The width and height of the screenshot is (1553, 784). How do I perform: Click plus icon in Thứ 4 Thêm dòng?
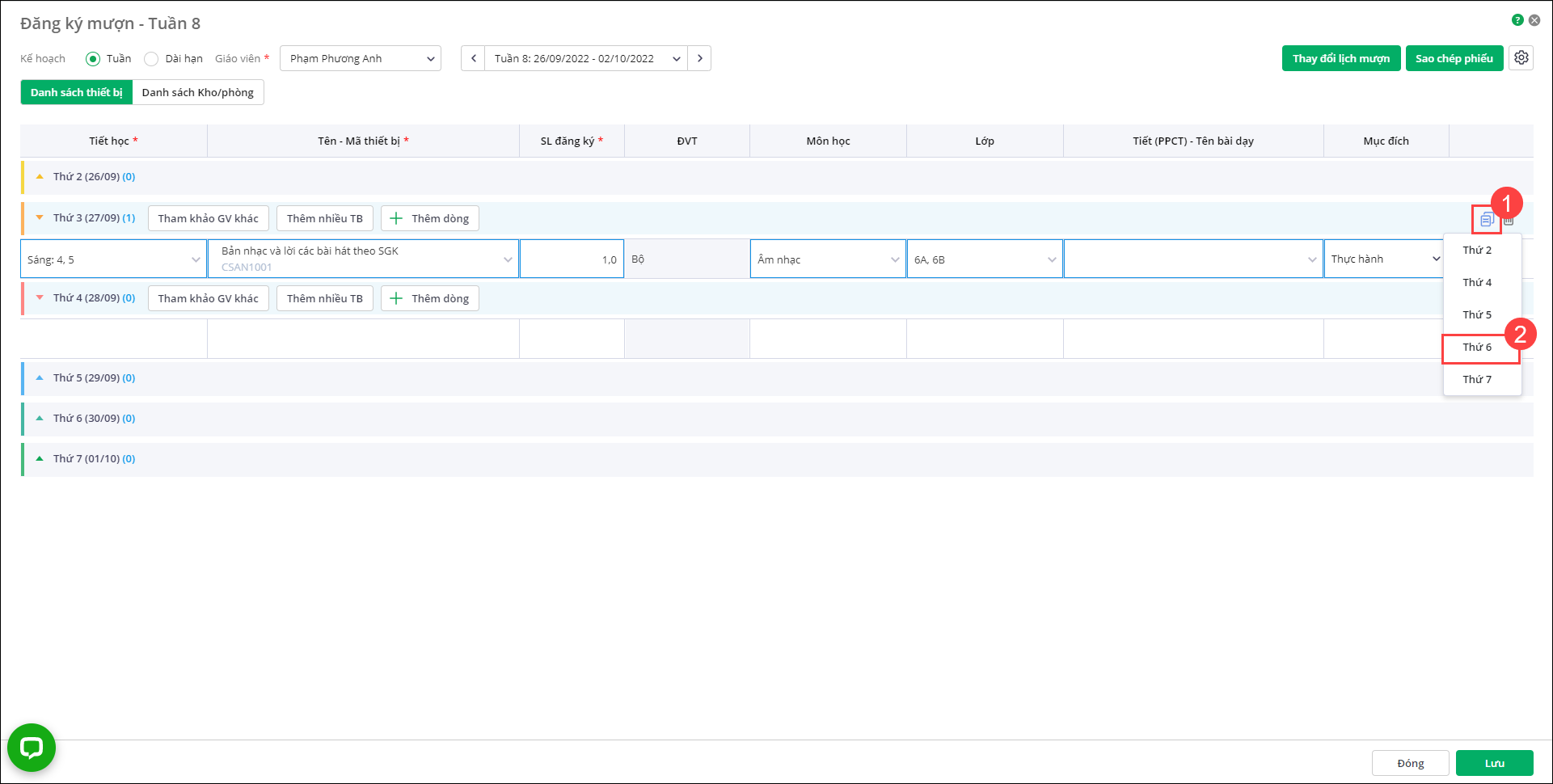pyautogui.click(x=396, y=298)
